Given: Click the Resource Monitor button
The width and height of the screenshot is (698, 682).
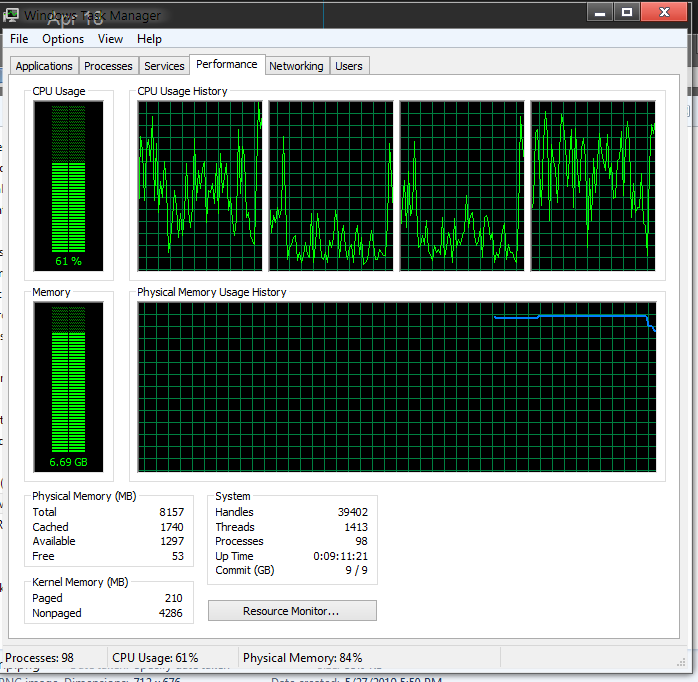Looking at the screenshot, I should (x=292, y=611).
